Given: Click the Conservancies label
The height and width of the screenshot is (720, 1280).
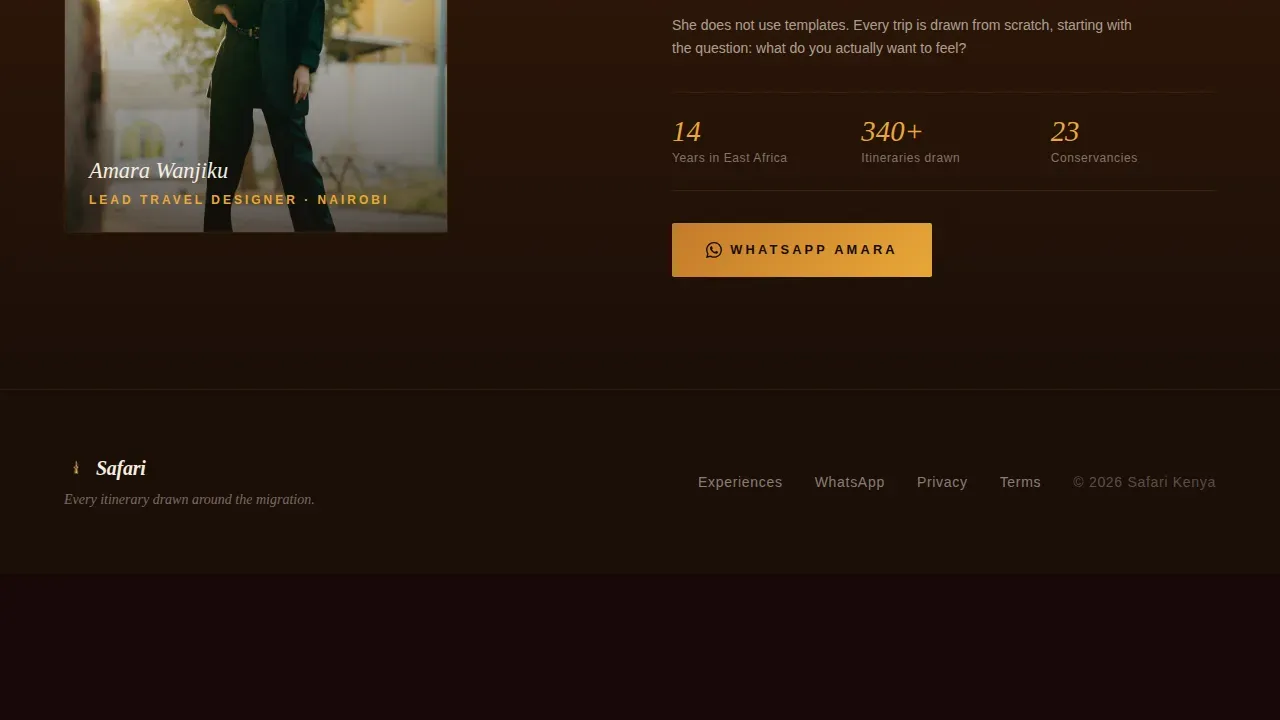Looking at the screenshot, I should pos(1094,158).
